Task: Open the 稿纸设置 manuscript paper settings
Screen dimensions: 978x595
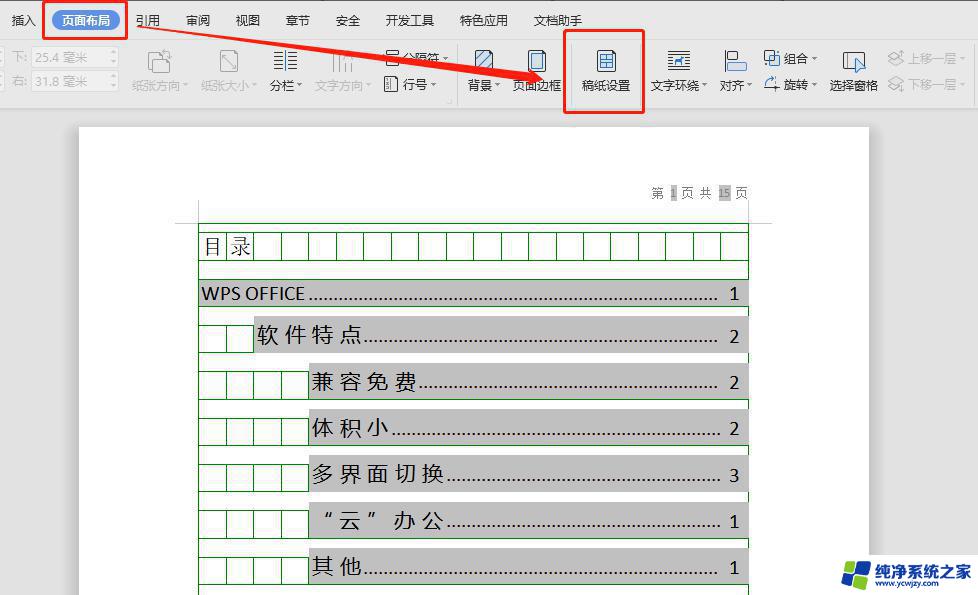Action: [606, 71]
